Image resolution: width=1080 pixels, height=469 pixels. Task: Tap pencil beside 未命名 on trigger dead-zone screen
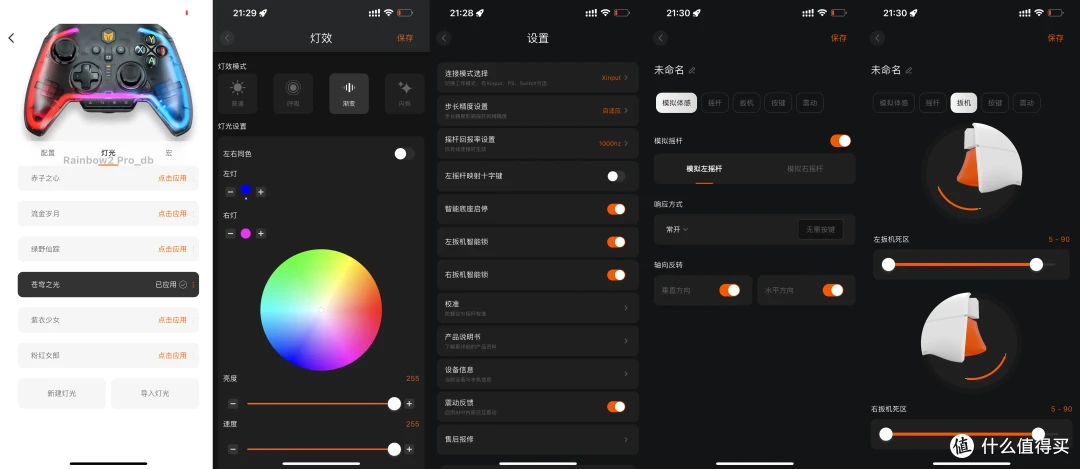[909, 70]
